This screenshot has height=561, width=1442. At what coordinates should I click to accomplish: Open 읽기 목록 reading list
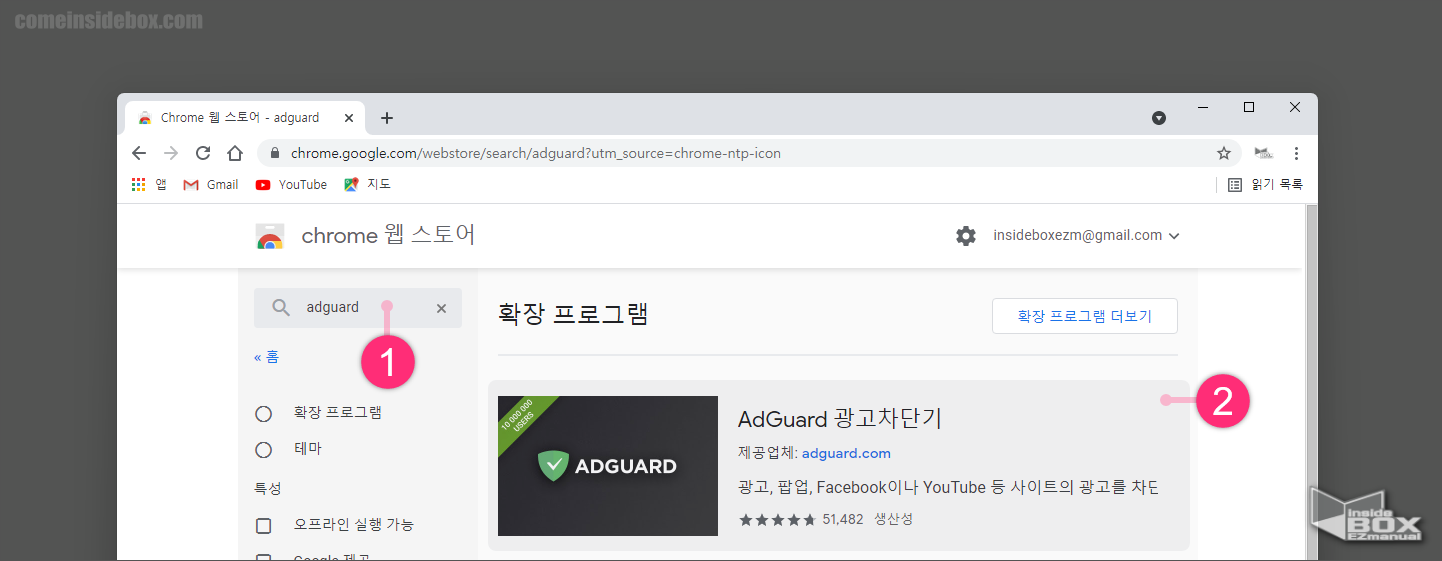[1265, 184]
